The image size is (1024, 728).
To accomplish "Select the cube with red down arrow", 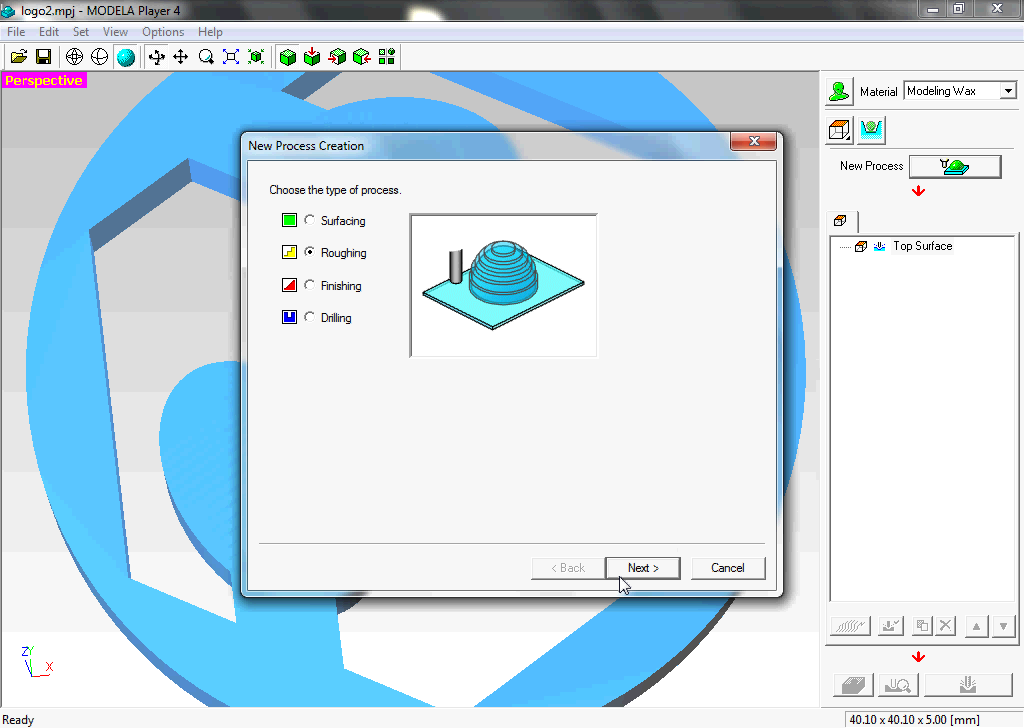I will 312,57.
